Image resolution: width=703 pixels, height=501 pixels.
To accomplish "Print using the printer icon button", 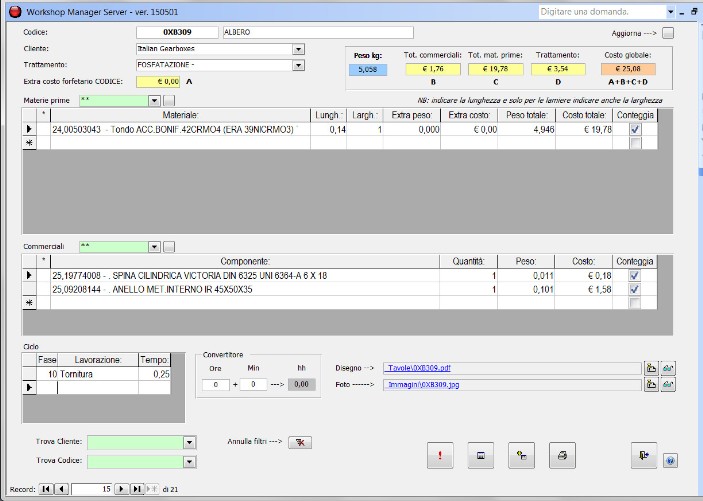I will [562, 455].
